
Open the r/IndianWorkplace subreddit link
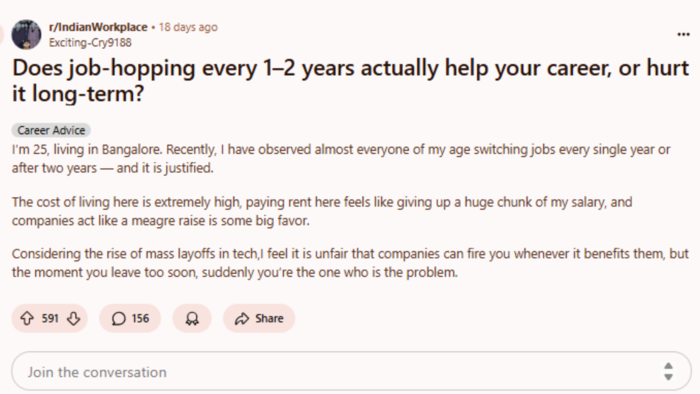98,27
